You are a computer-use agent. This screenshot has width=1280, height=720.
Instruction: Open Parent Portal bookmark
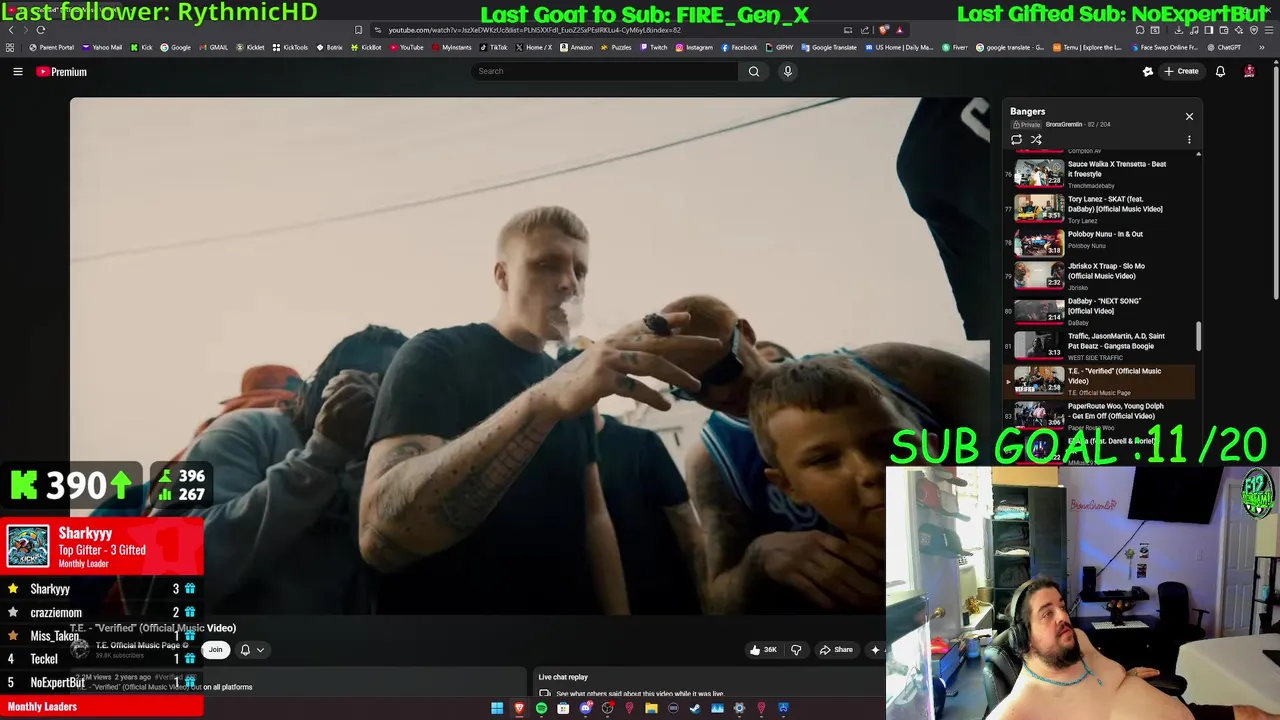[x=51, y=47]
